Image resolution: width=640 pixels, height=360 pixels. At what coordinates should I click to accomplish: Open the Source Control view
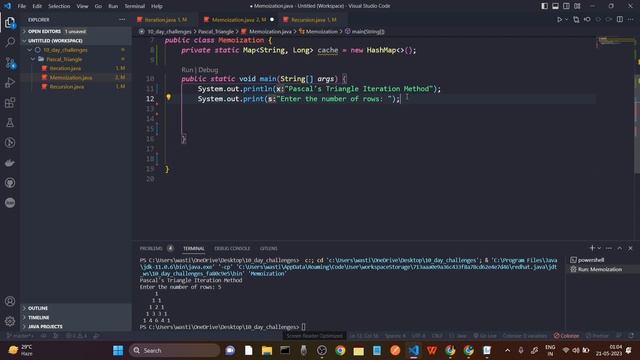tap(10, 62)
